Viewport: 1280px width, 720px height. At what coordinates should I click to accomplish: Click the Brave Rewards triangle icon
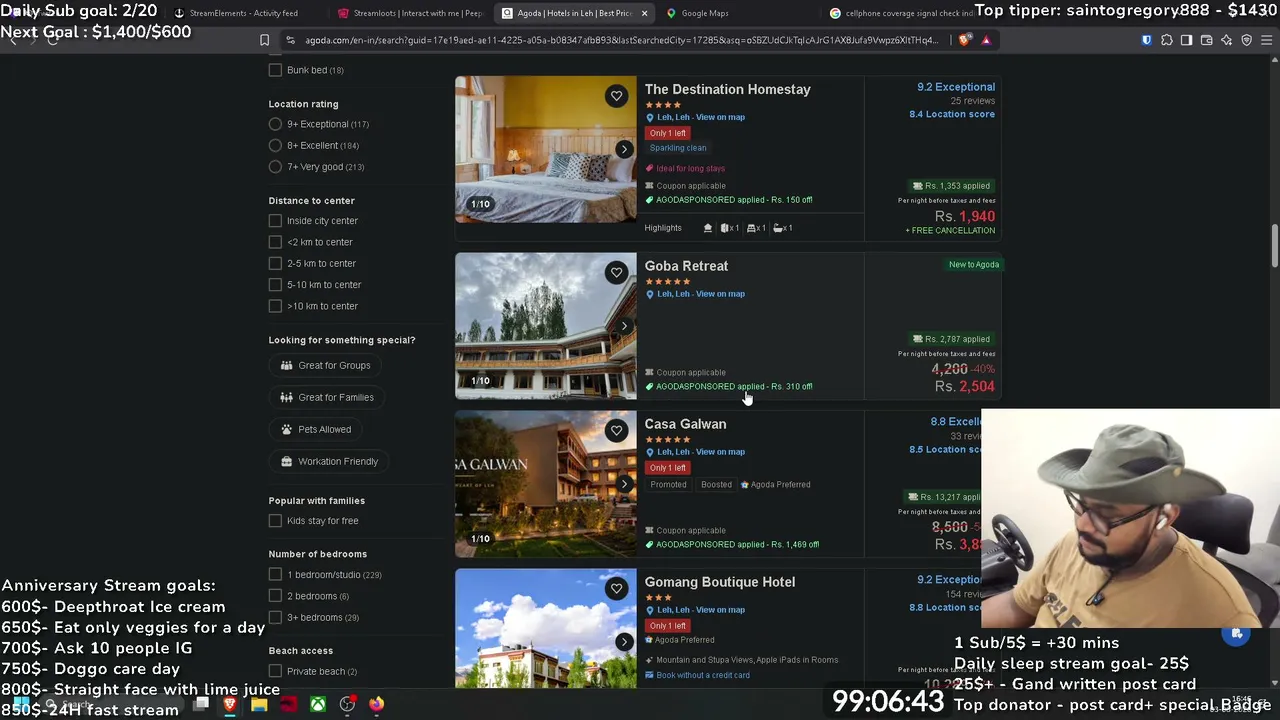pyautogui.click(x=986, y=40)
